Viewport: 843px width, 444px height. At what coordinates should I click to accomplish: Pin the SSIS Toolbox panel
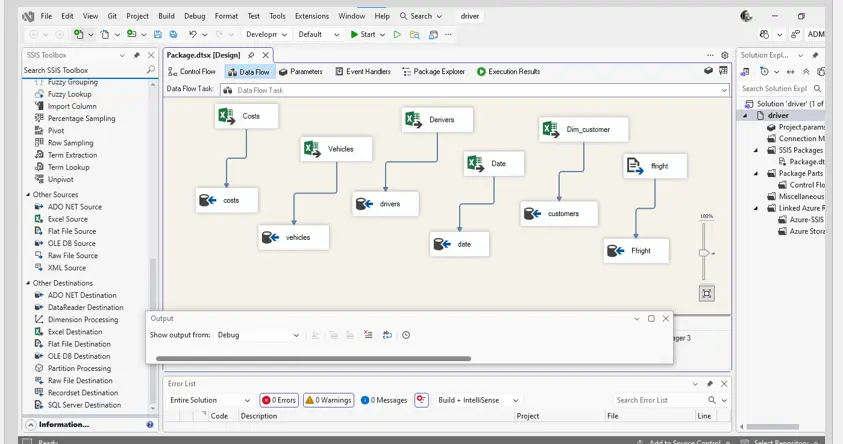(137, 55)
